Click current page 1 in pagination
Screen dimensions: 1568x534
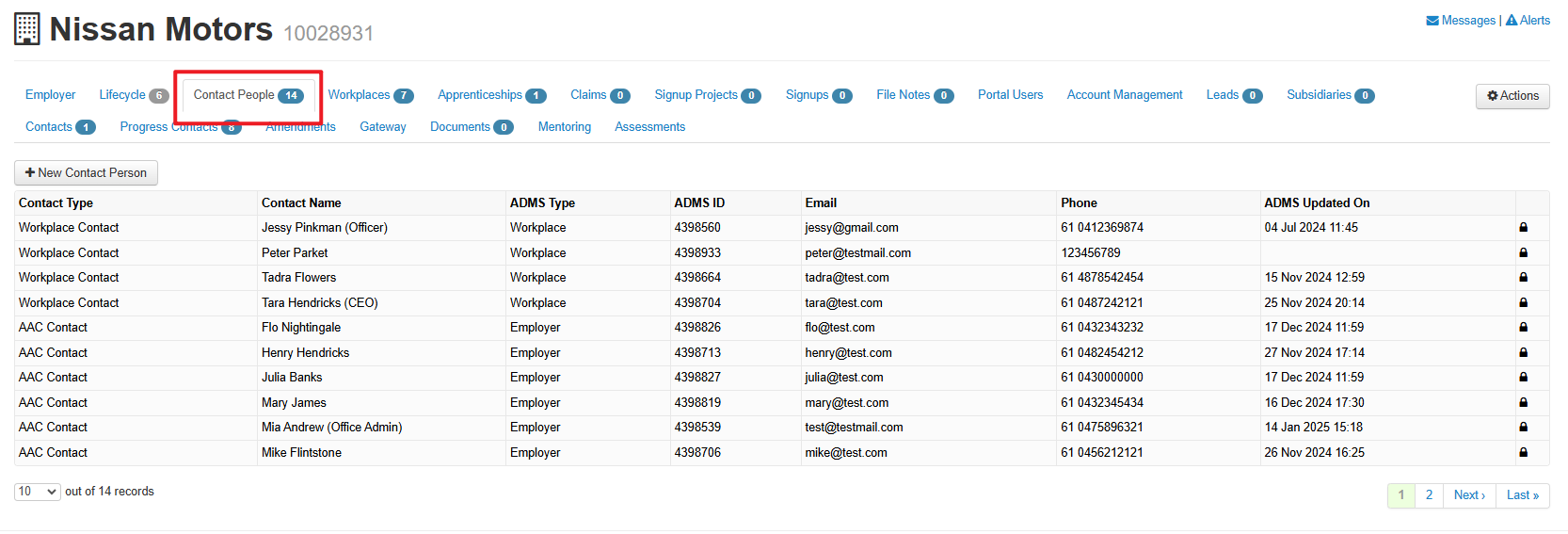[1401, 495]
